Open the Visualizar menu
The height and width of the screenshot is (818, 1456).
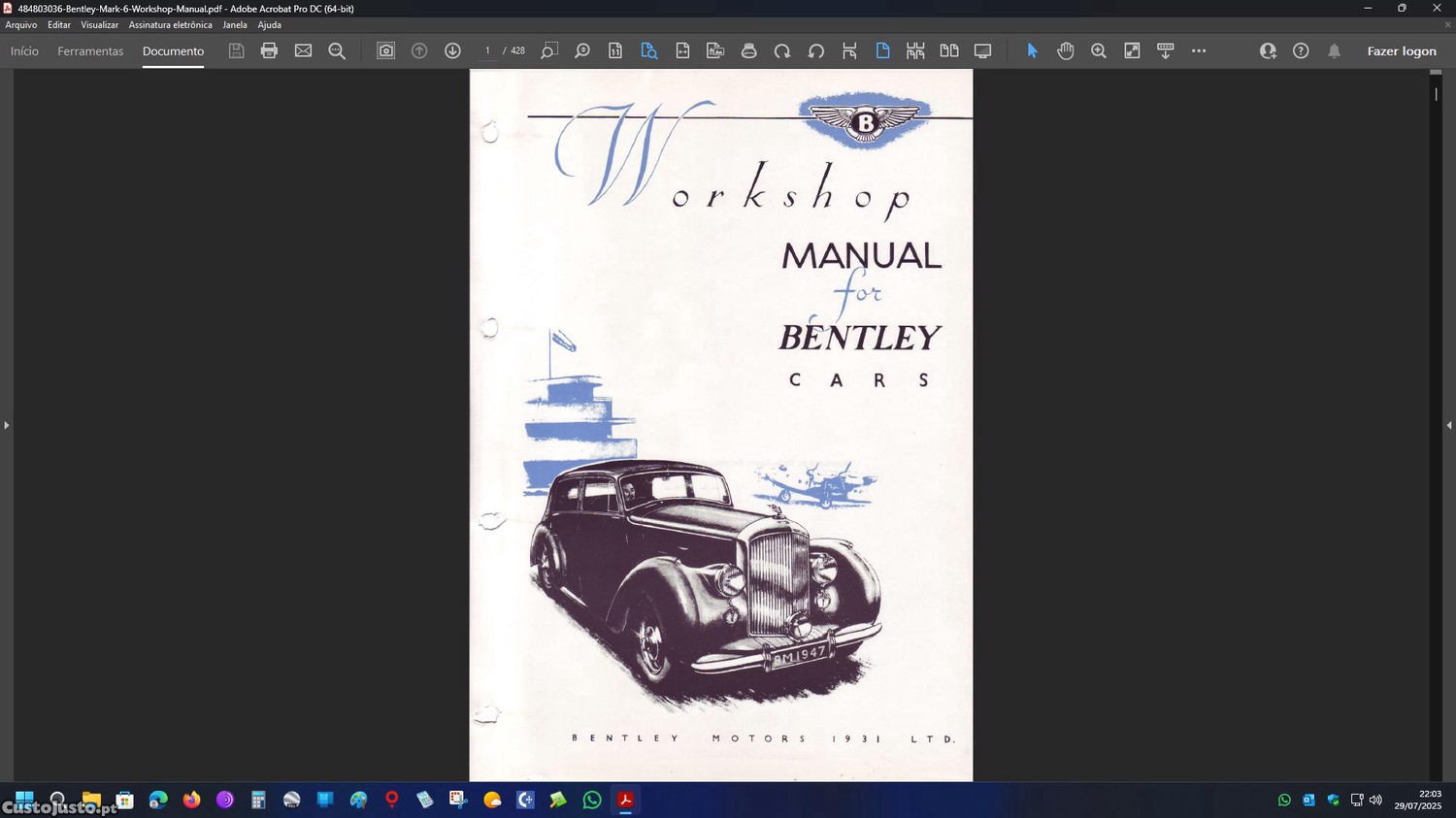(99, 25)
